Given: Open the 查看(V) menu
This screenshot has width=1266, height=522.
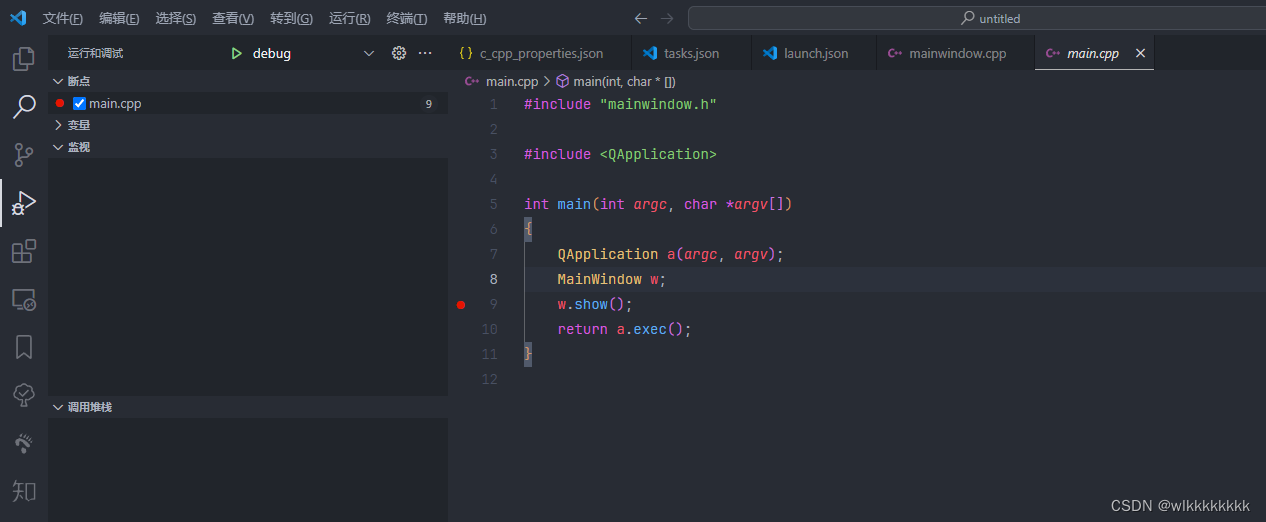Looking at the screenshot, I should pyautogui.click(x=233, y=19).
